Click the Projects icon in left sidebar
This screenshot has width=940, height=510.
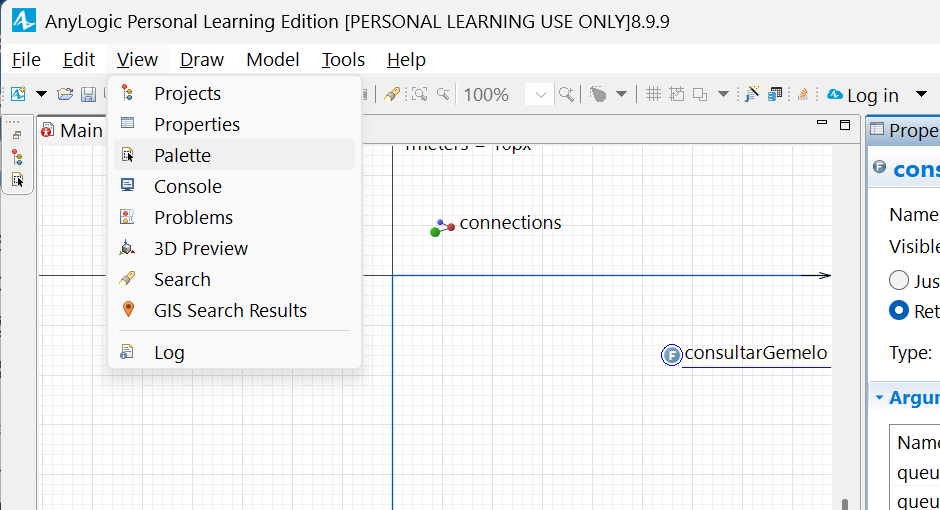pyautogui.click(x=17, y=158)
